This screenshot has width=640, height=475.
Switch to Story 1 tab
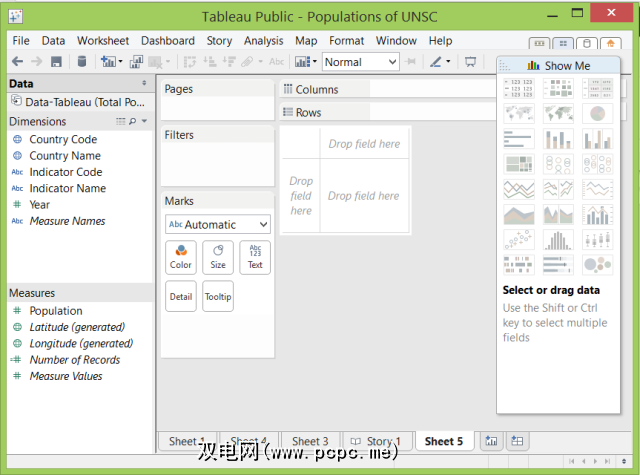click(x=376, y=442)
